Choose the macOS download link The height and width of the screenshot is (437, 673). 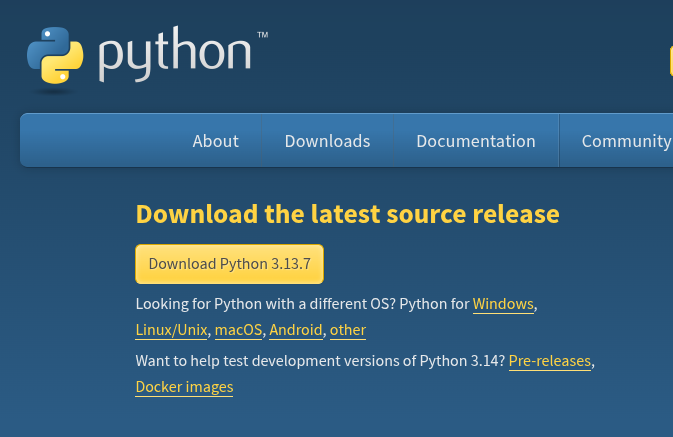point(238,330)
